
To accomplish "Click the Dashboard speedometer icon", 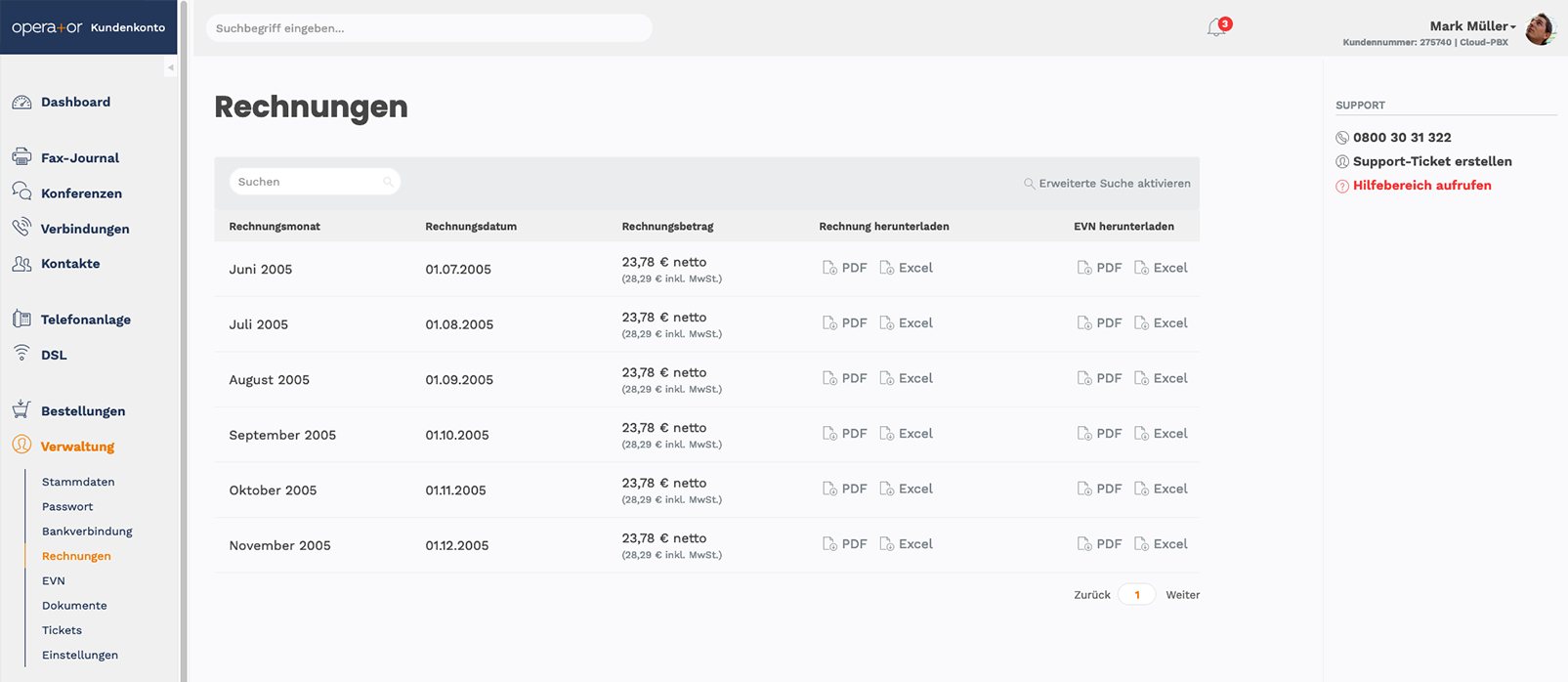I will pos(21,102).
